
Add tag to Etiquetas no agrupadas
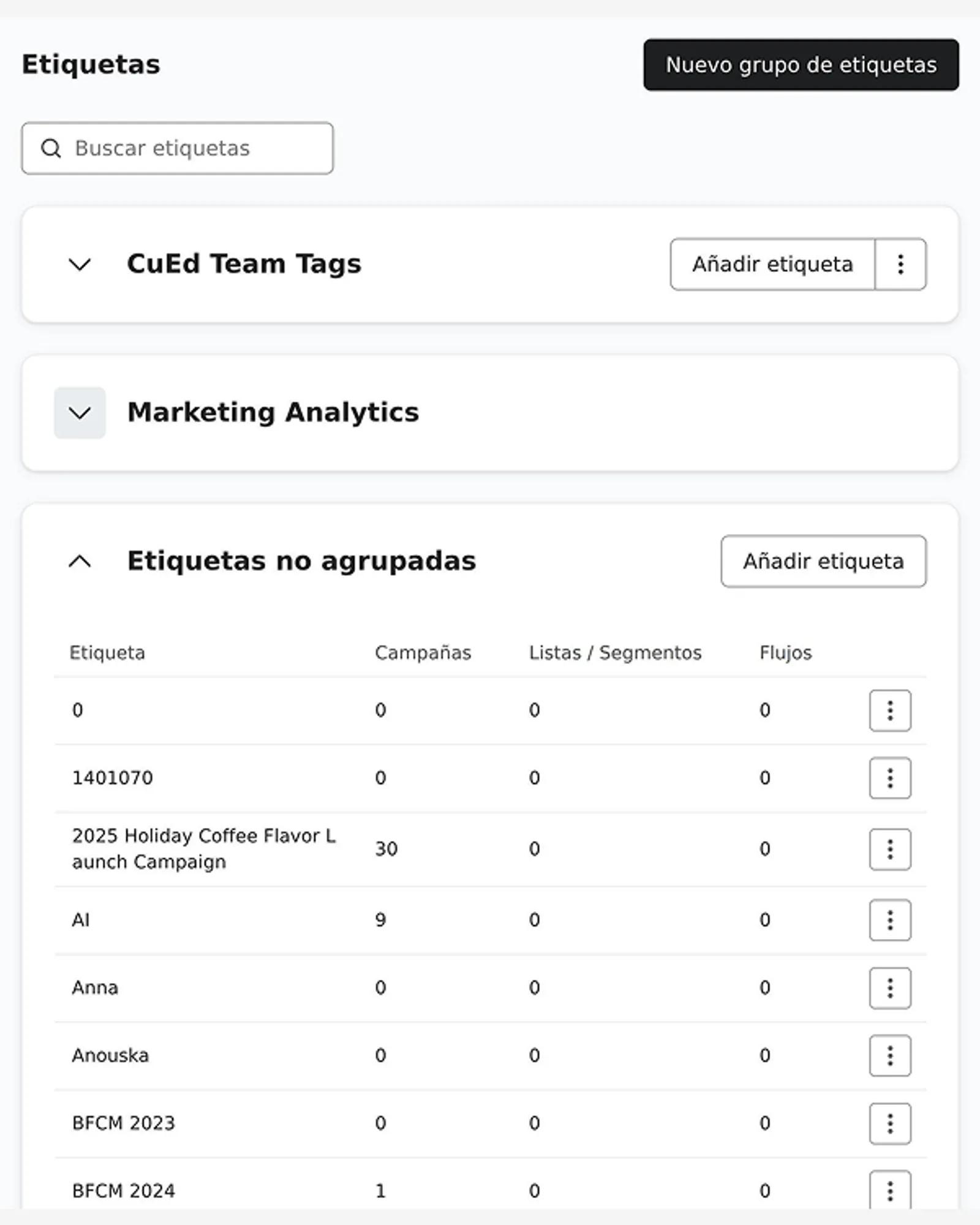[x=823, y=561]
